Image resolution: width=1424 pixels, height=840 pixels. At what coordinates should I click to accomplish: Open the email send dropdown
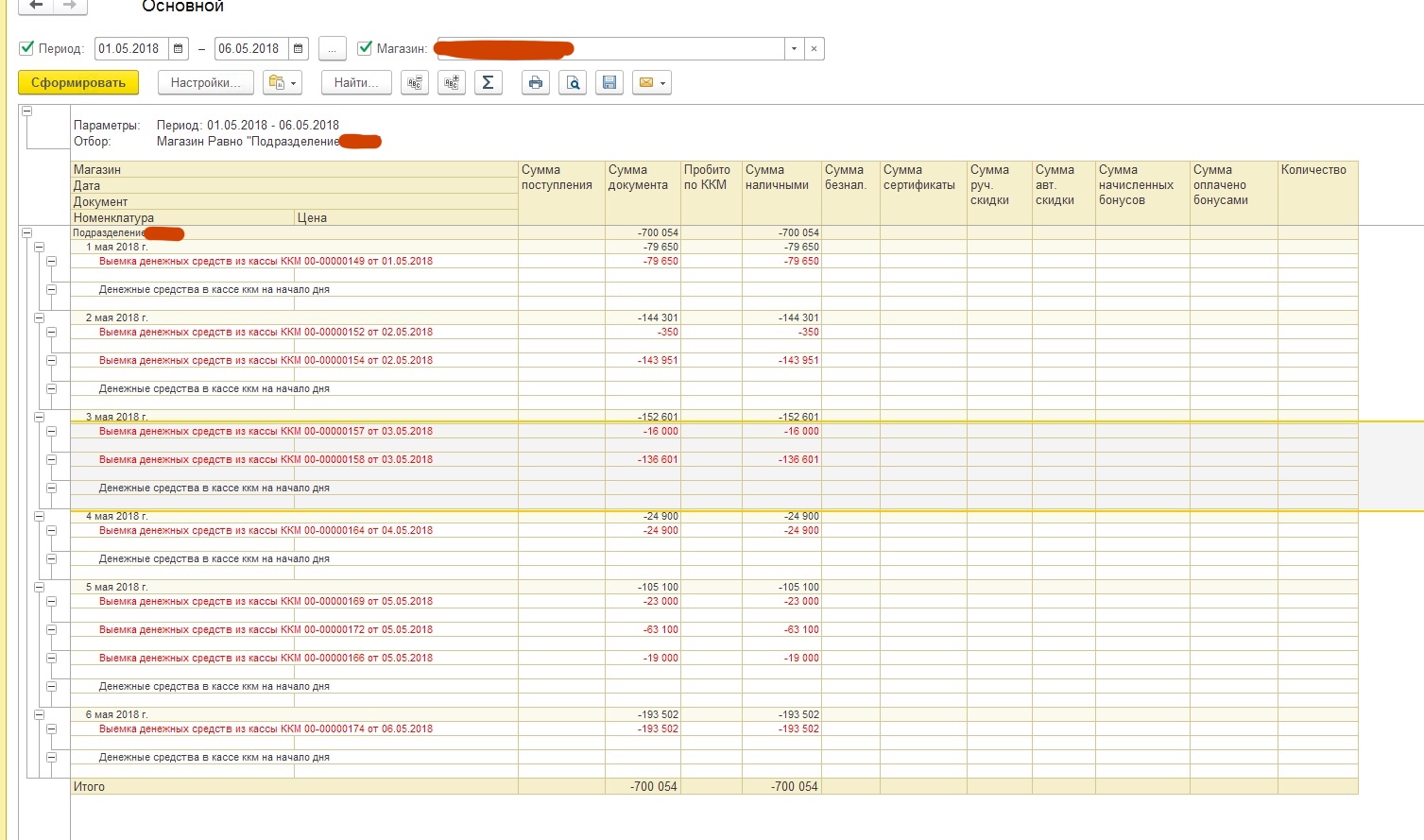(x=652, y=83)
